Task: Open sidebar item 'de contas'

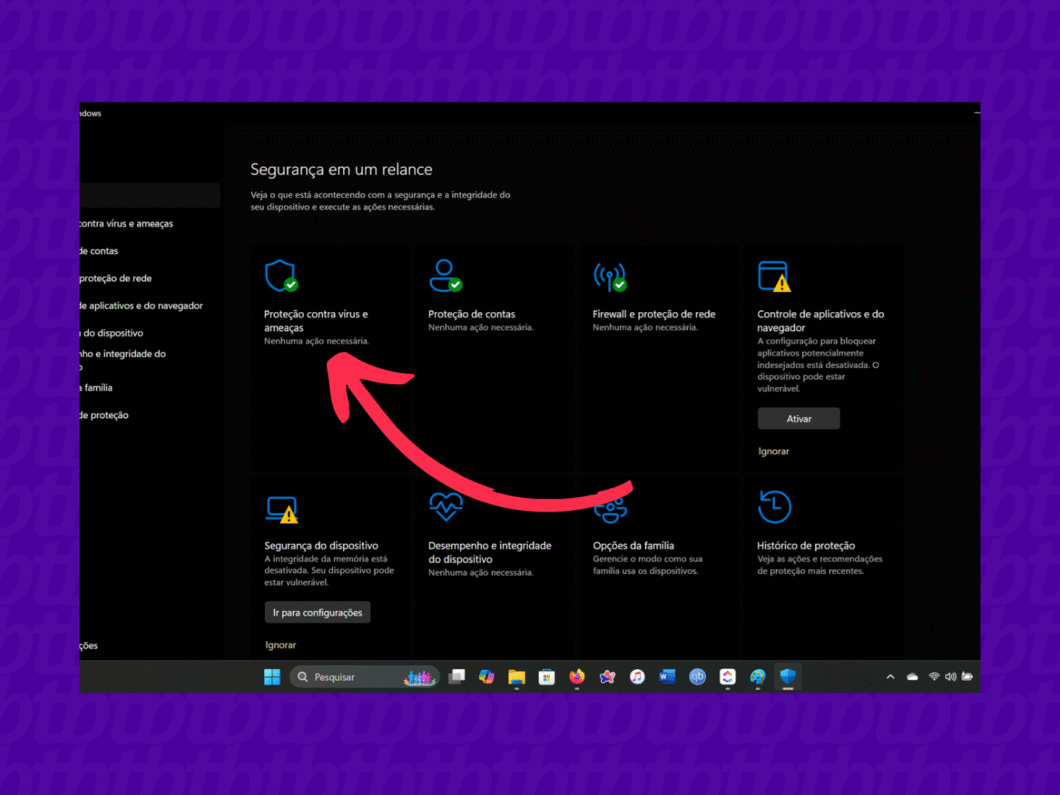Action: pyautogui.click(x=99, y=251)
